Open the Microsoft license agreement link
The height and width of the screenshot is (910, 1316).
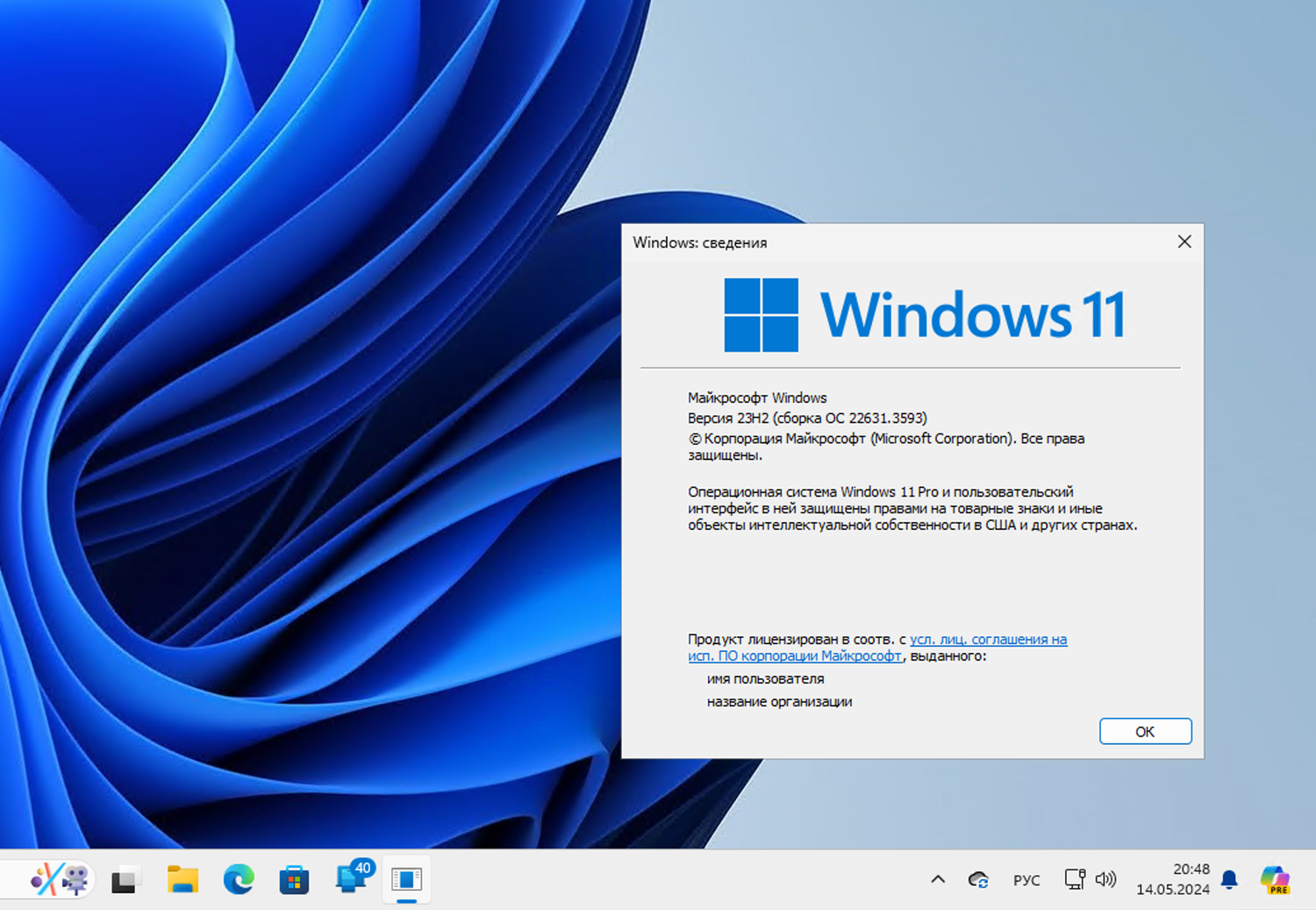pyautogui.click(x=987, y=639)
